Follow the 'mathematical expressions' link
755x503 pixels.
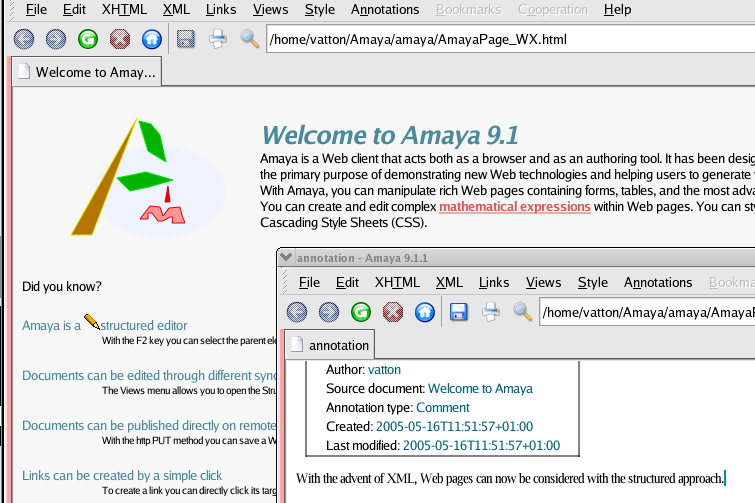click(x=515, y=206)
